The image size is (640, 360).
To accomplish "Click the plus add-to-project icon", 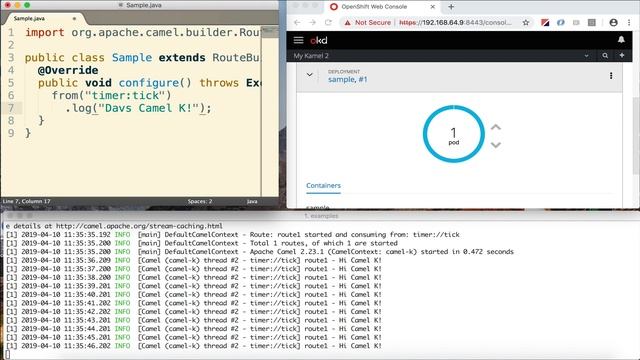I will click(x=622, y=56).
